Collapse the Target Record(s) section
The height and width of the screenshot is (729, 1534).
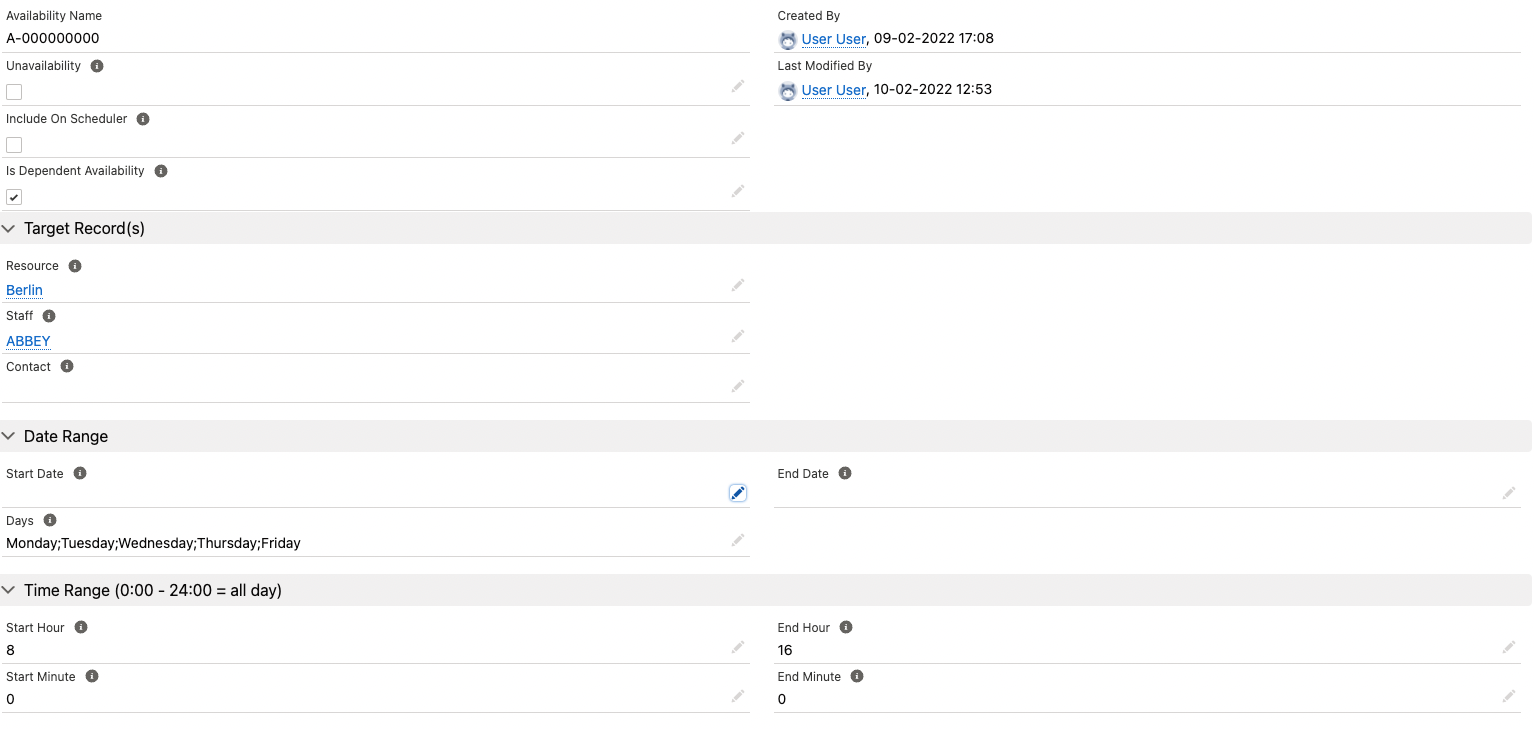[x=9, y=229]
